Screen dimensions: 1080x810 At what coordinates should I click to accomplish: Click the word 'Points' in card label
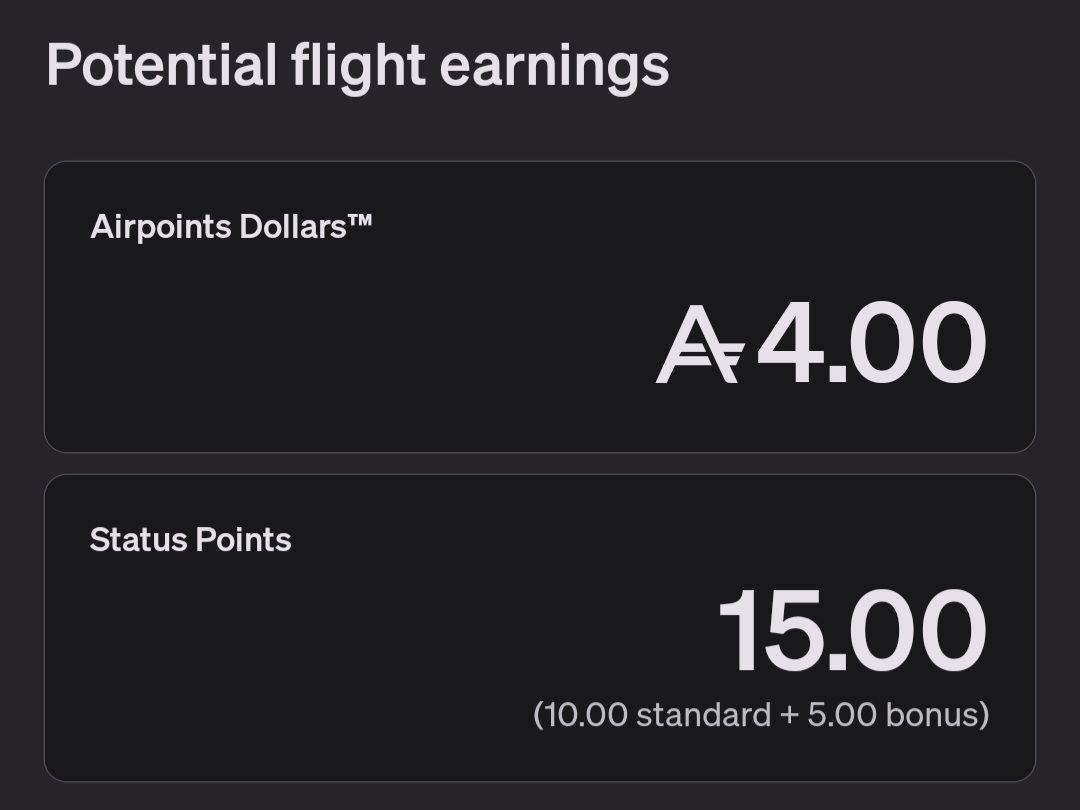tap(243, 539)
